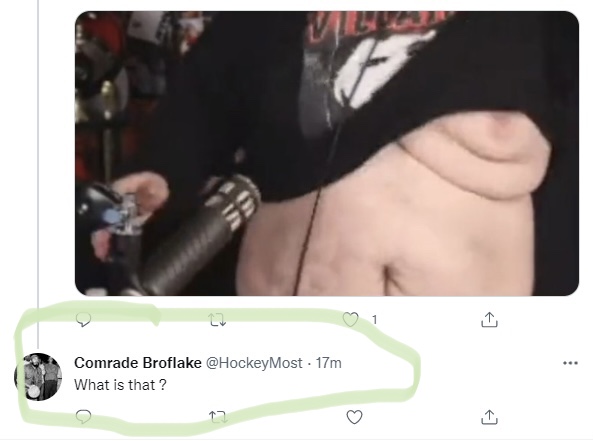Reply to Comrade Broflake's tweet
Screen dimensions: 593x441
pos(83,417)
